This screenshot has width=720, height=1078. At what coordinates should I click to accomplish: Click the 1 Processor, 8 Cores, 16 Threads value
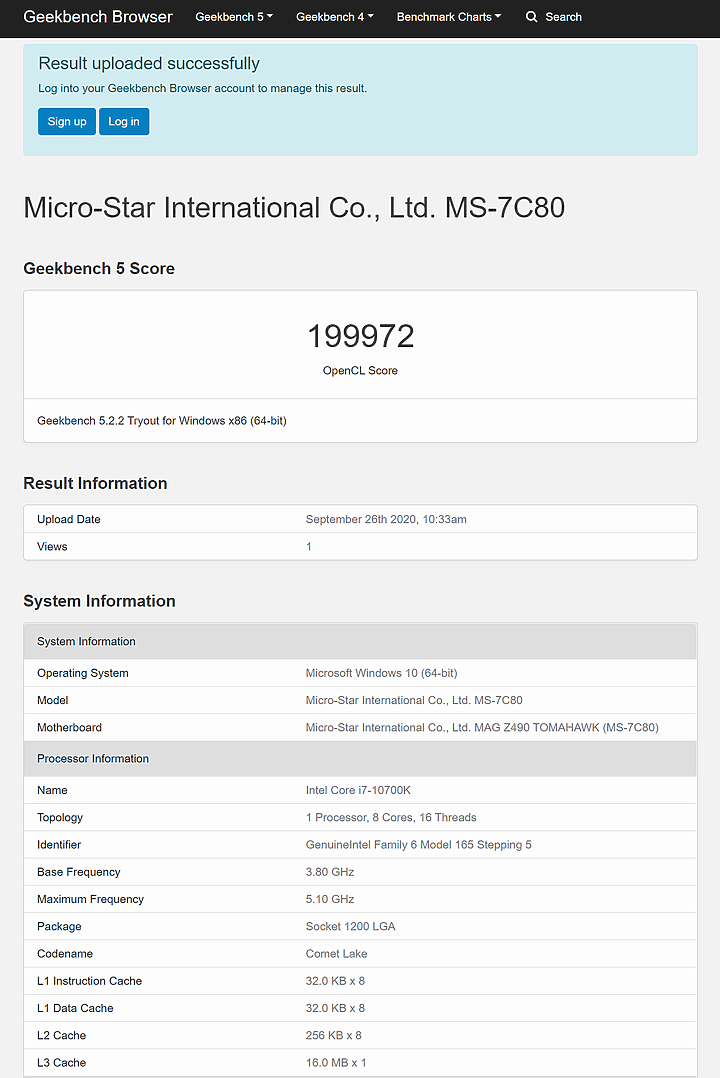(391, 817)
